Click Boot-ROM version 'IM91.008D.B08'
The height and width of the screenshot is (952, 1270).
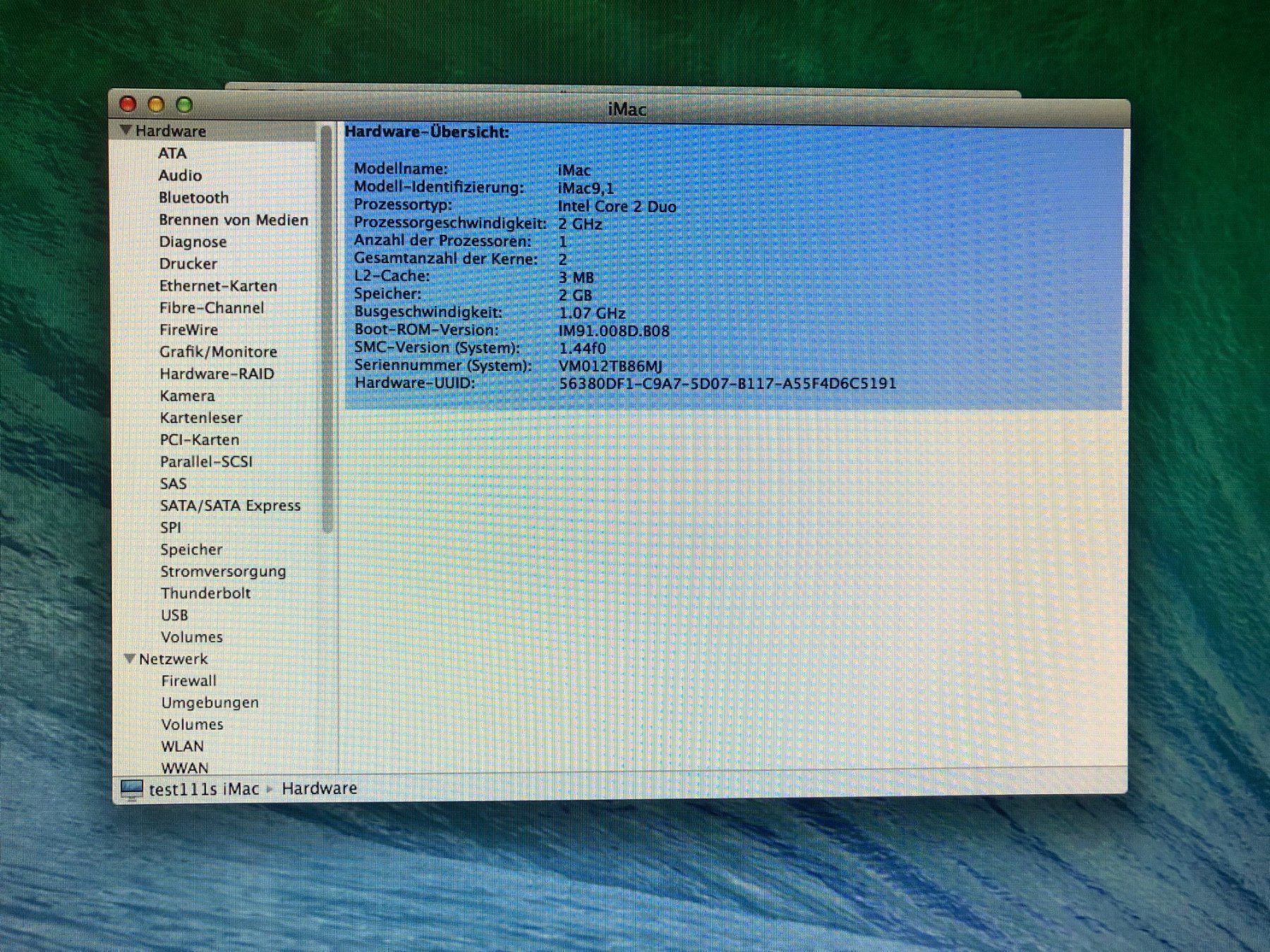(x=614, y=331)
